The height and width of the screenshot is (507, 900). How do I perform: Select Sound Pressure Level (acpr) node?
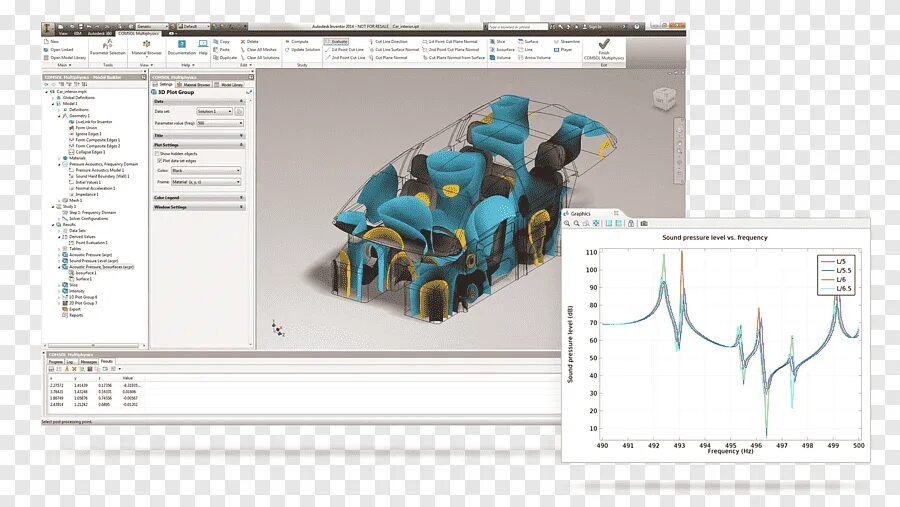point(90,261)
